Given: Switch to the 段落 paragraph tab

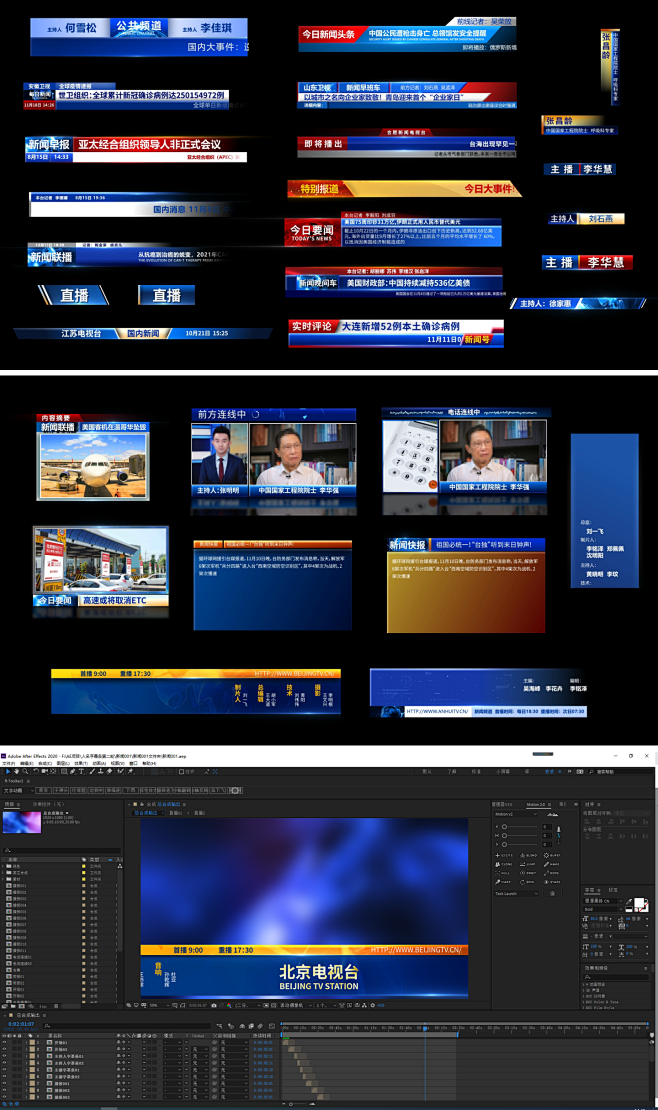Looking at the screenshot, I should pos(613,890).
